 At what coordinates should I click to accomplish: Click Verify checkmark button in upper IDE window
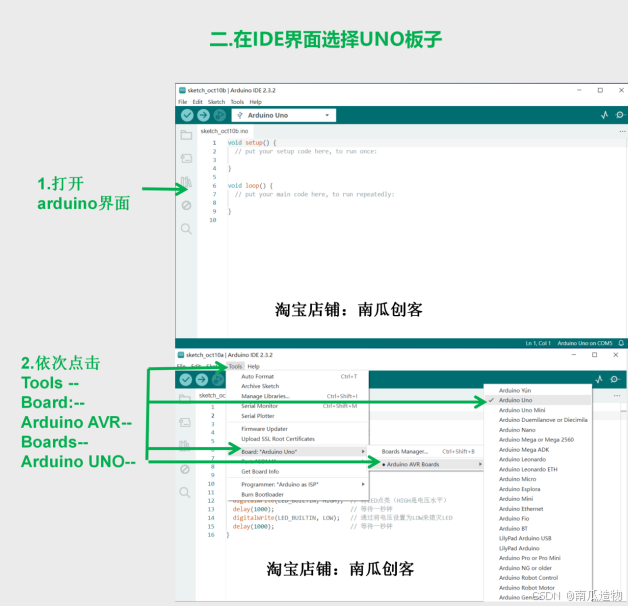187,115
